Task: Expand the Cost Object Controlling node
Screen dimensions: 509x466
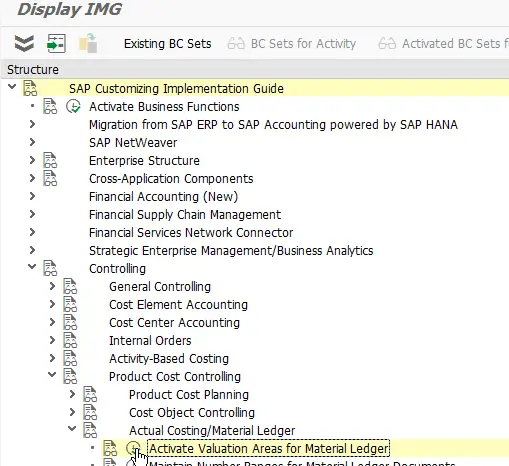Action: (x=72, y=412)
